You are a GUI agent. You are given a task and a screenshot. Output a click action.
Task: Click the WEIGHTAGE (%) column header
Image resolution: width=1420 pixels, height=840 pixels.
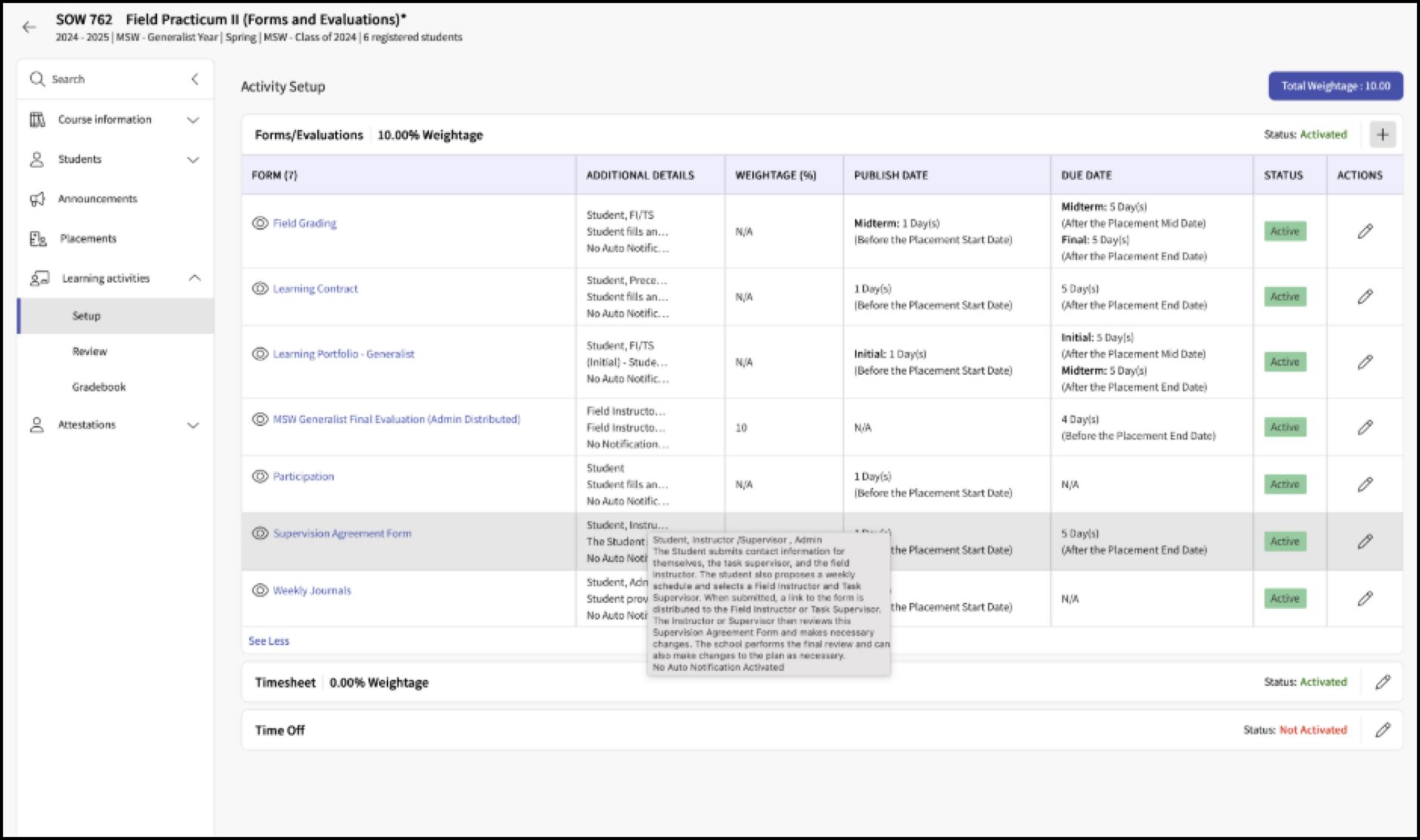pos(776,175)
